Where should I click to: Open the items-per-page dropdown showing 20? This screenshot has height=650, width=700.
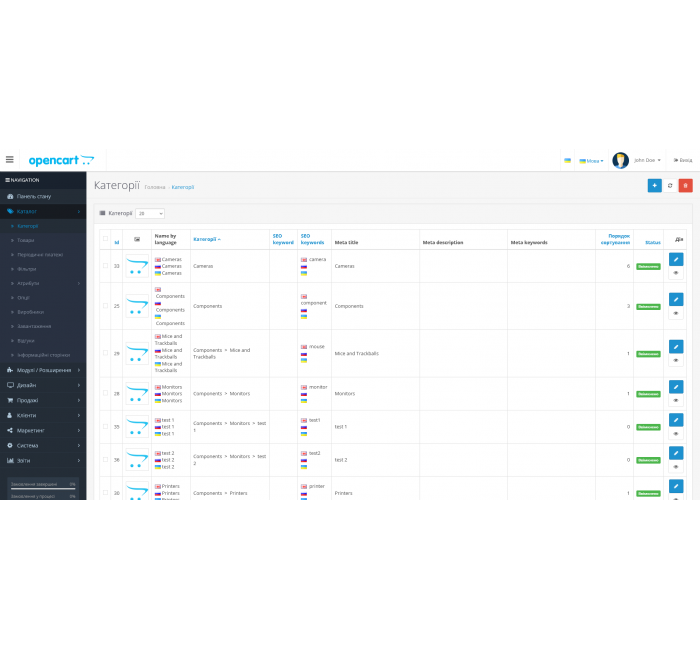pyautogui.click(x=150, y=213)
